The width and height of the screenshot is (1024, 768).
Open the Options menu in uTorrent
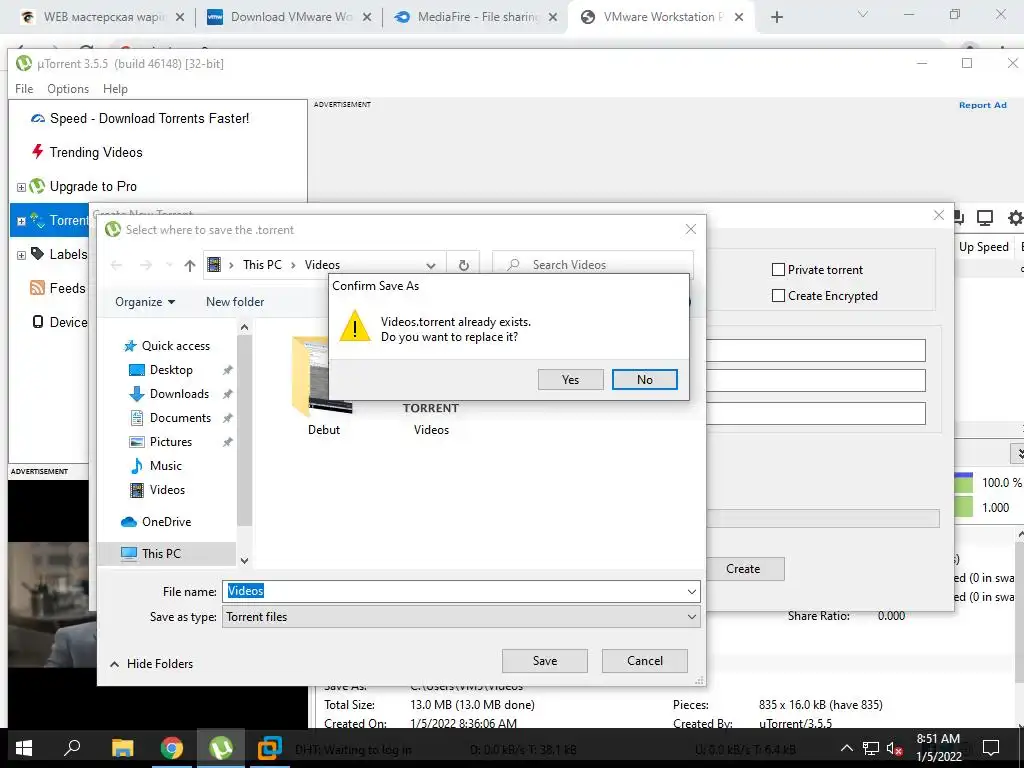pos(68,89)
